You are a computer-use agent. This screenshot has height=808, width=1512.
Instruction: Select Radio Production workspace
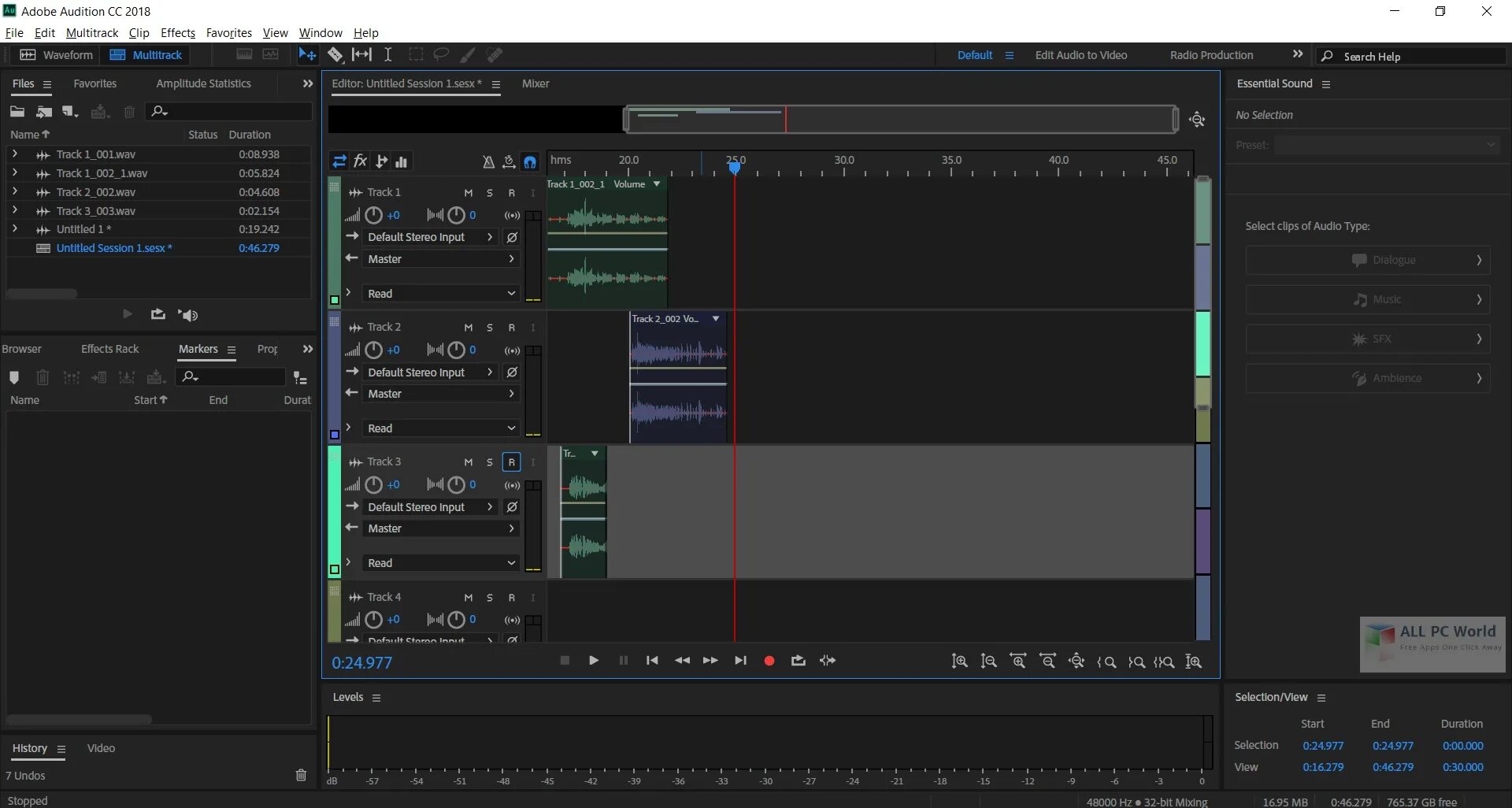1211,55
